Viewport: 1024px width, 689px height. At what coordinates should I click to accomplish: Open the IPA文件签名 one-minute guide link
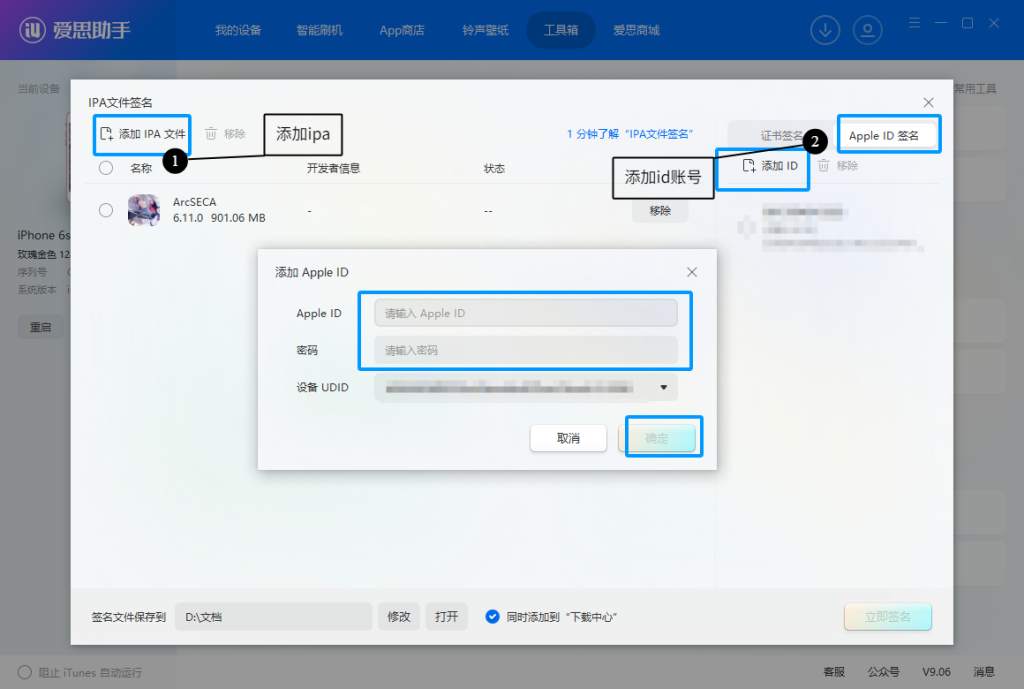630,134
